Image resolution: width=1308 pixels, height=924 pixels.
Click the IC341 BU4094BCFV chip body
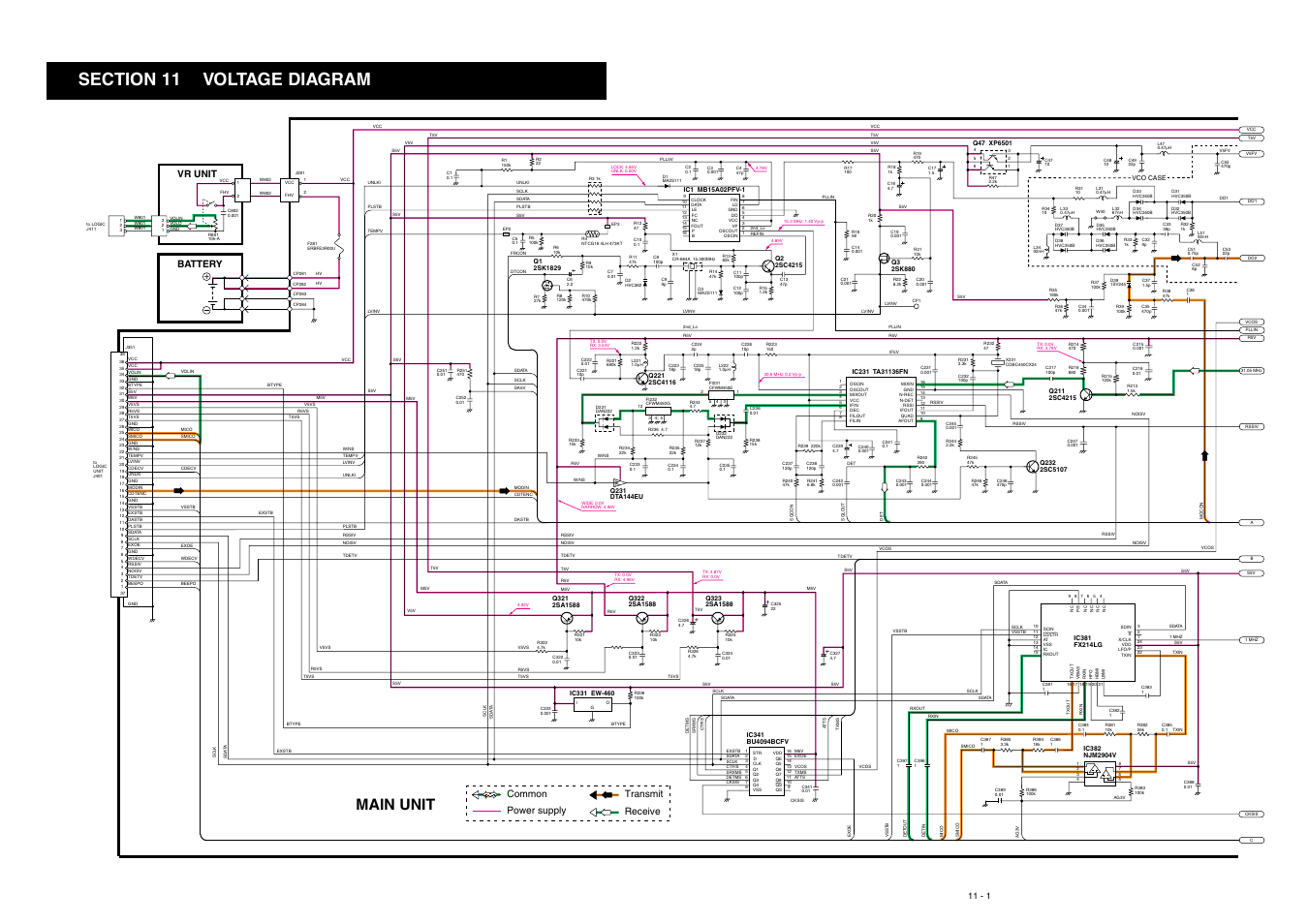pyautogui.click(x=766, y=771)
